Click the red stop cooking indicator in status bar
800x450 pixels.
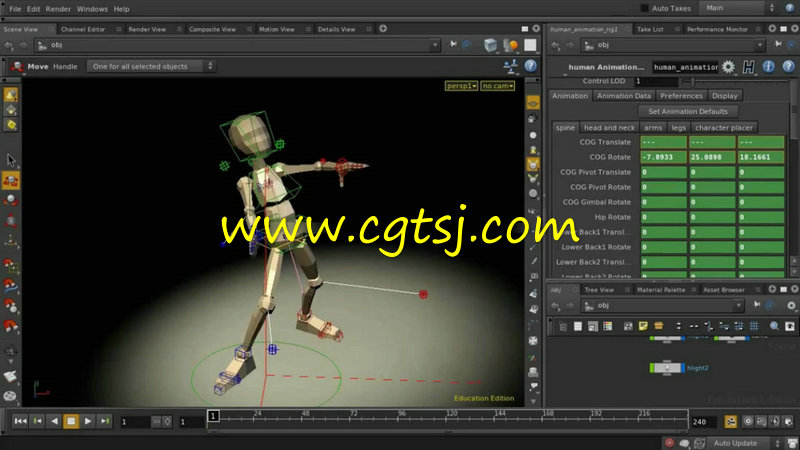(669, 443)
